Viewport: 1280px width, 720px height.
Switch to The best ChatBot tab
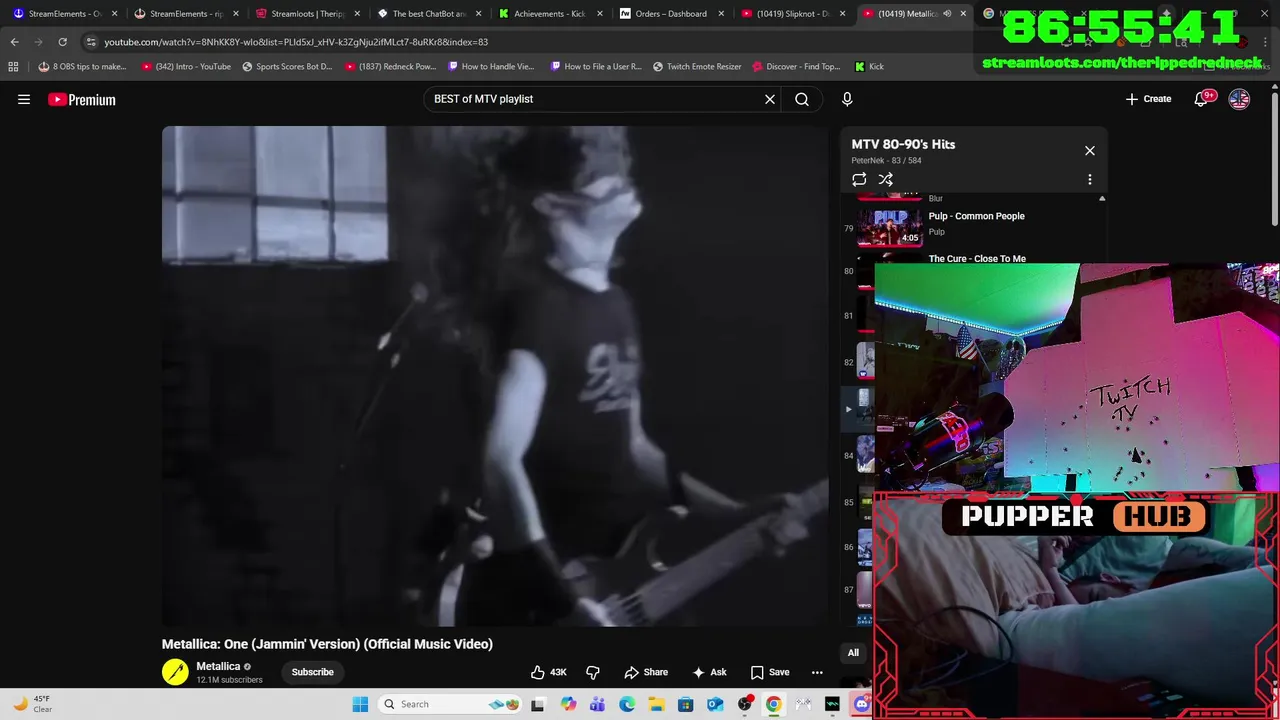(x=428, y=14)
